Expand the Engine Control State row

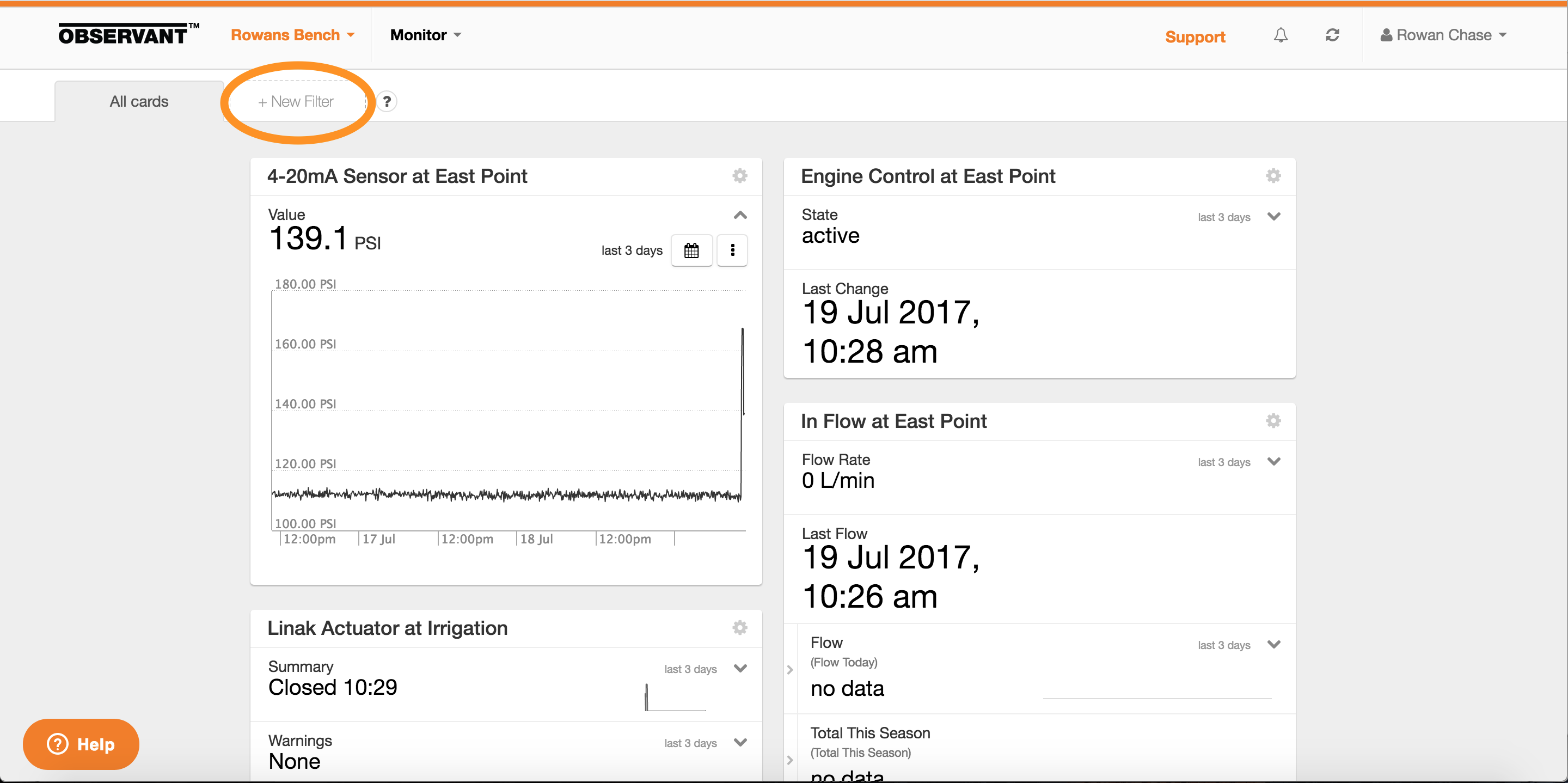point(1273,216)
